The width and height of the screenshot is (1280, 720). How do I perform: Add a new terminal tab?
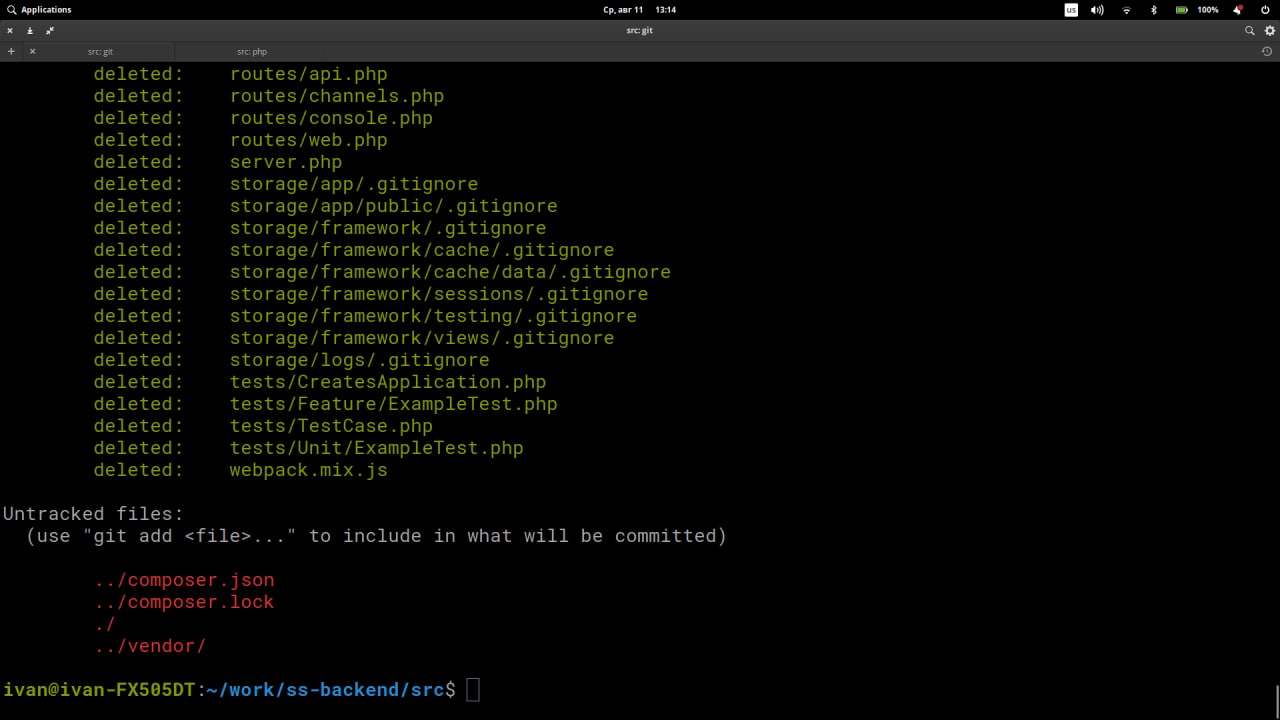(11, 51)
